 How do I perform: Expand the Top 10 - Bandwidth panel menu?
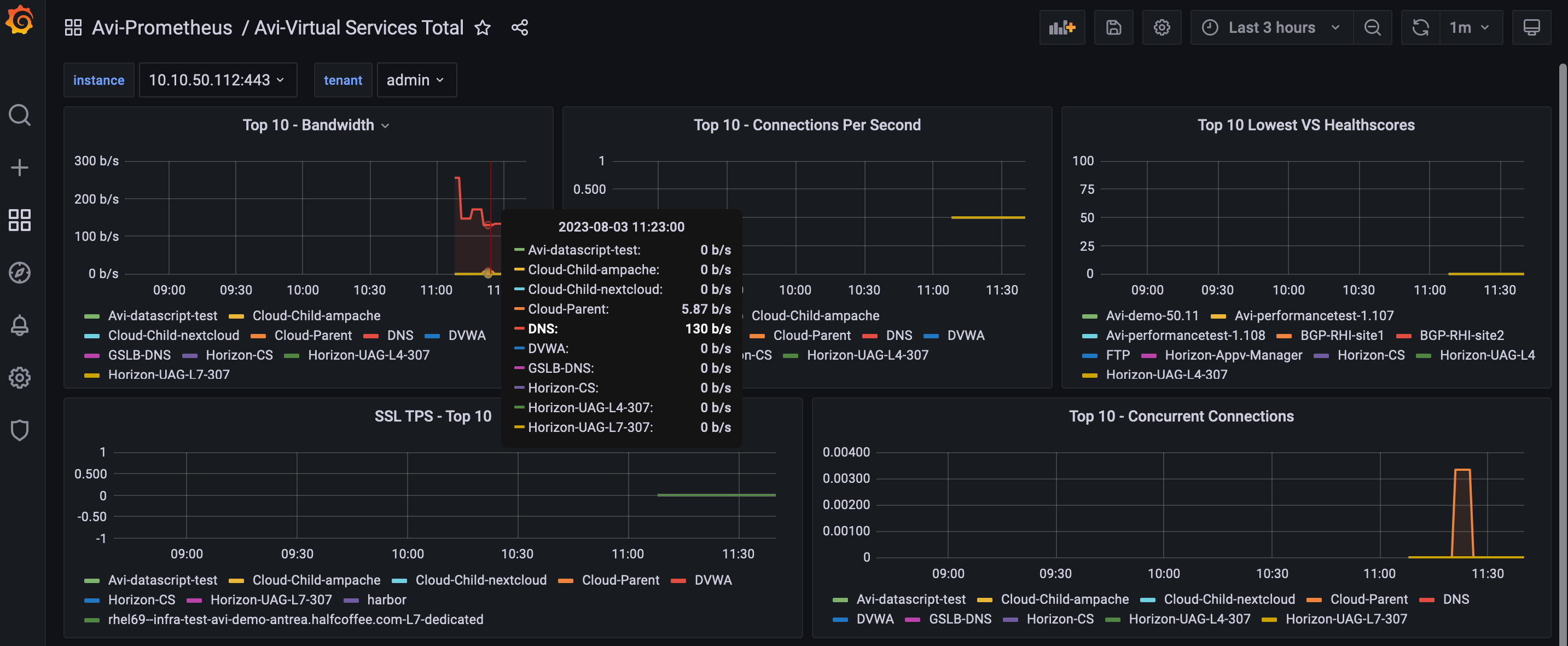(385, 125)
